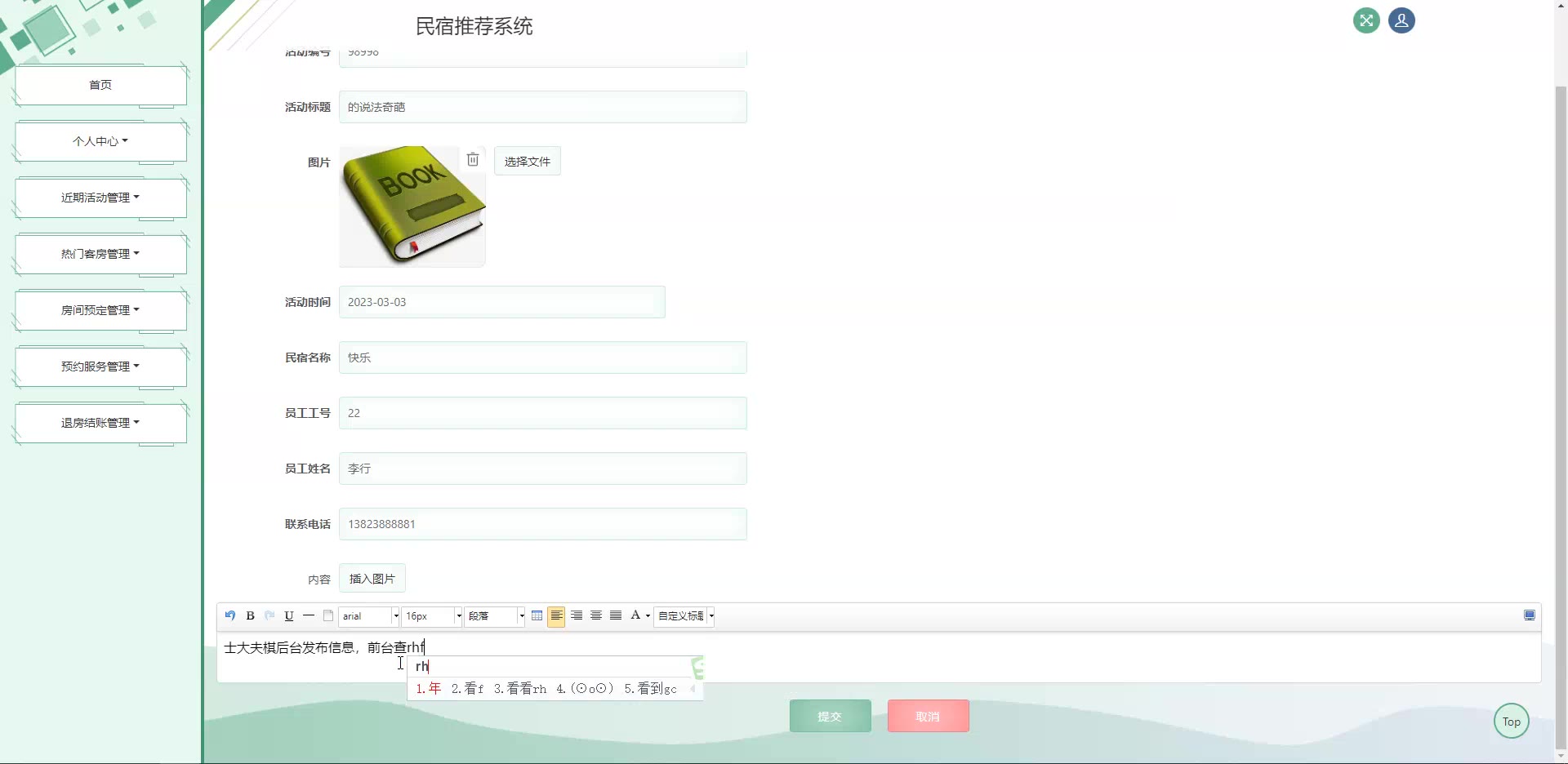Expand the 预约服务管理 menu

coord(100,366)
